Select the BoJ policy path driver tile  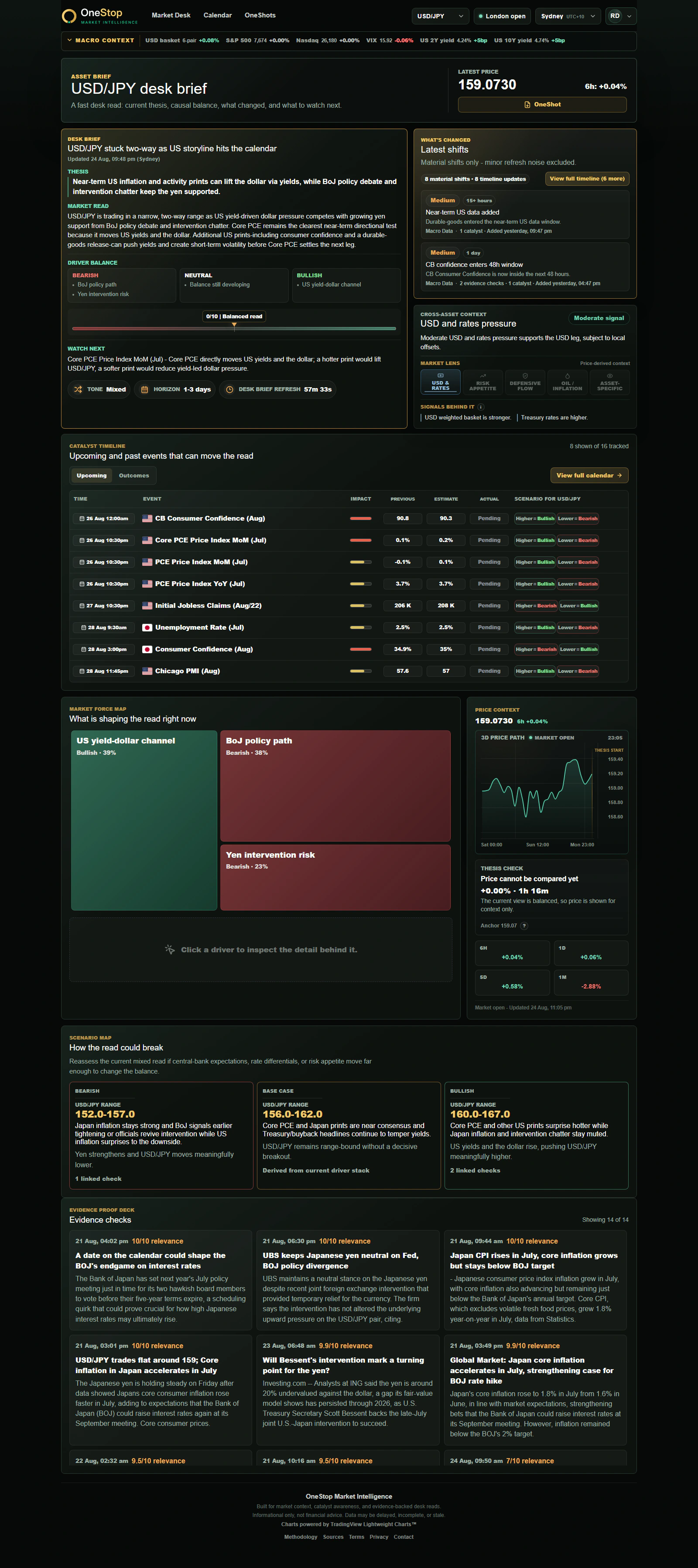(335, 786)
